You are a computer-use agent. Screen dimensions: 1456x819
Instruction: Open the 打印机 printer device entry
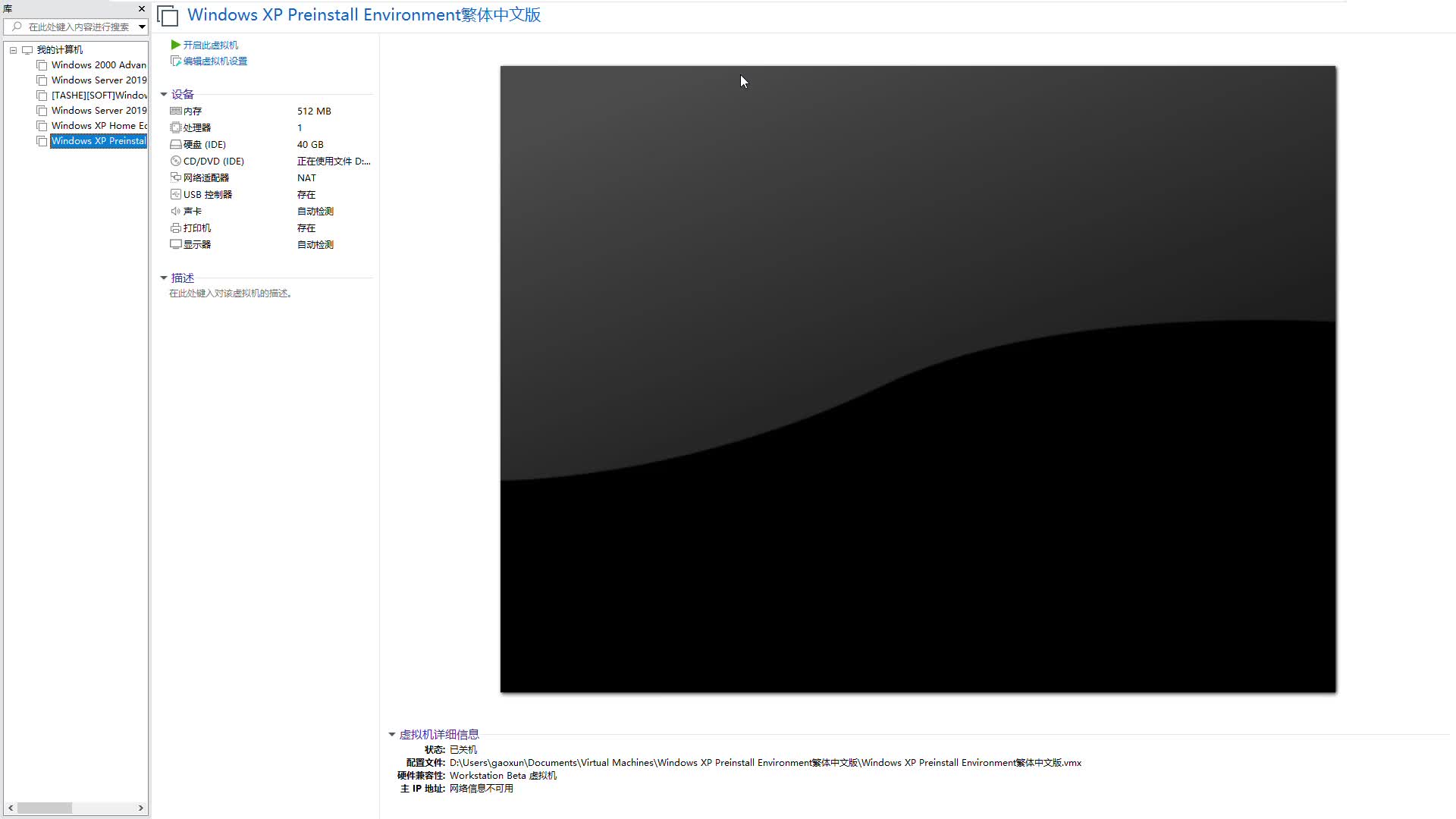[196, 227]
